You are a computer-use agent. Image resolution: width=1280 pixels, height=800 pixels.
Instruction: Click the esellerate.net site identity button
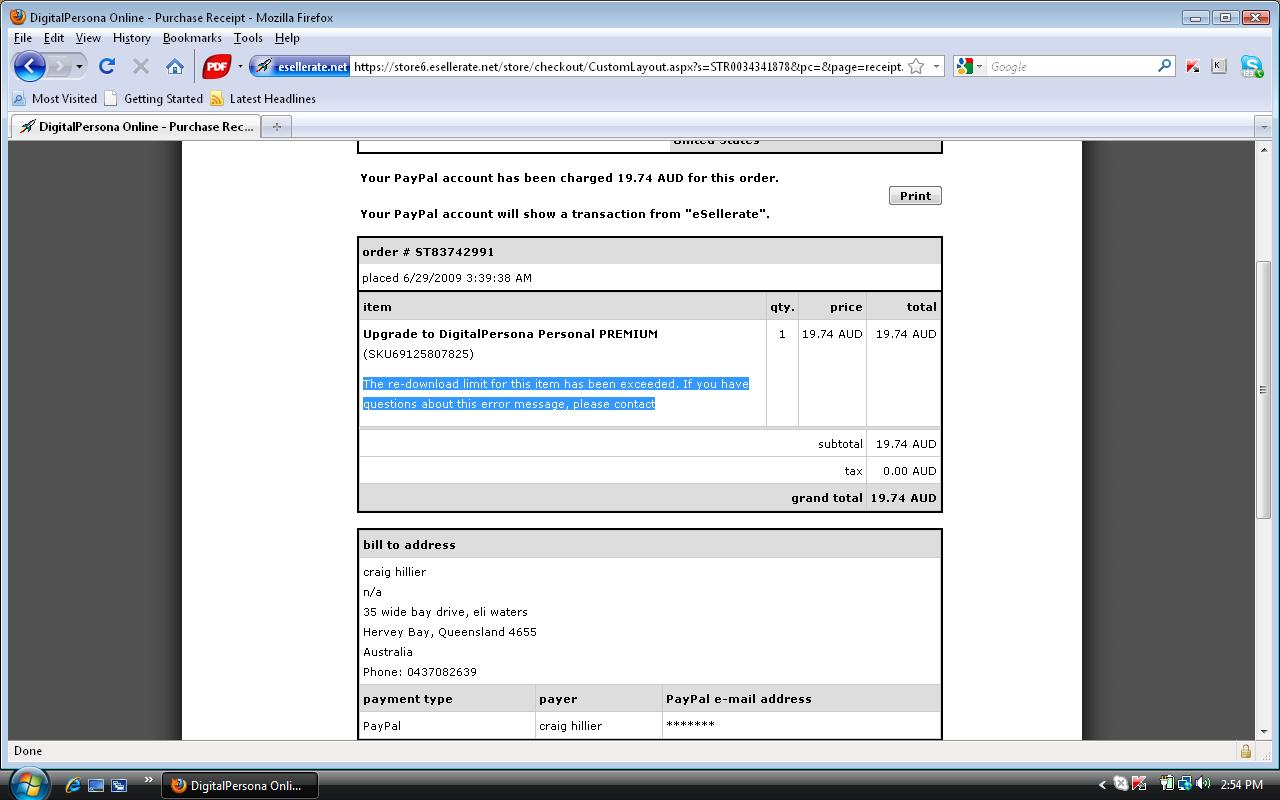pos(301,66)
